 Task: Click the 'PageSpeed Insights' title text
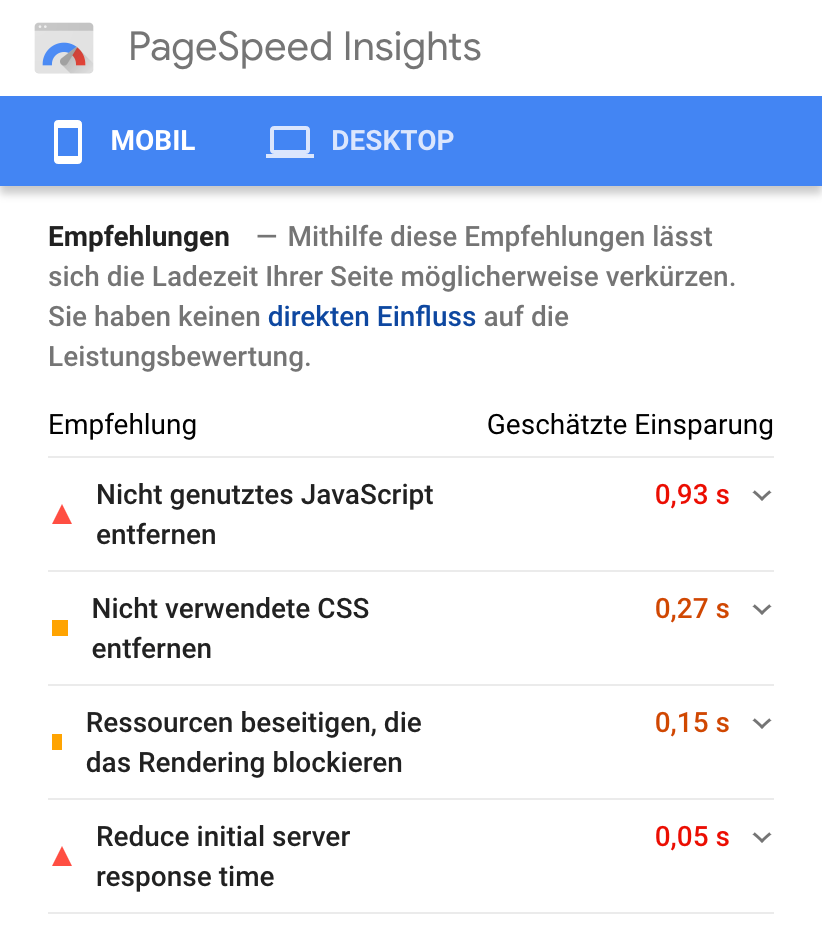click(304, 47)
